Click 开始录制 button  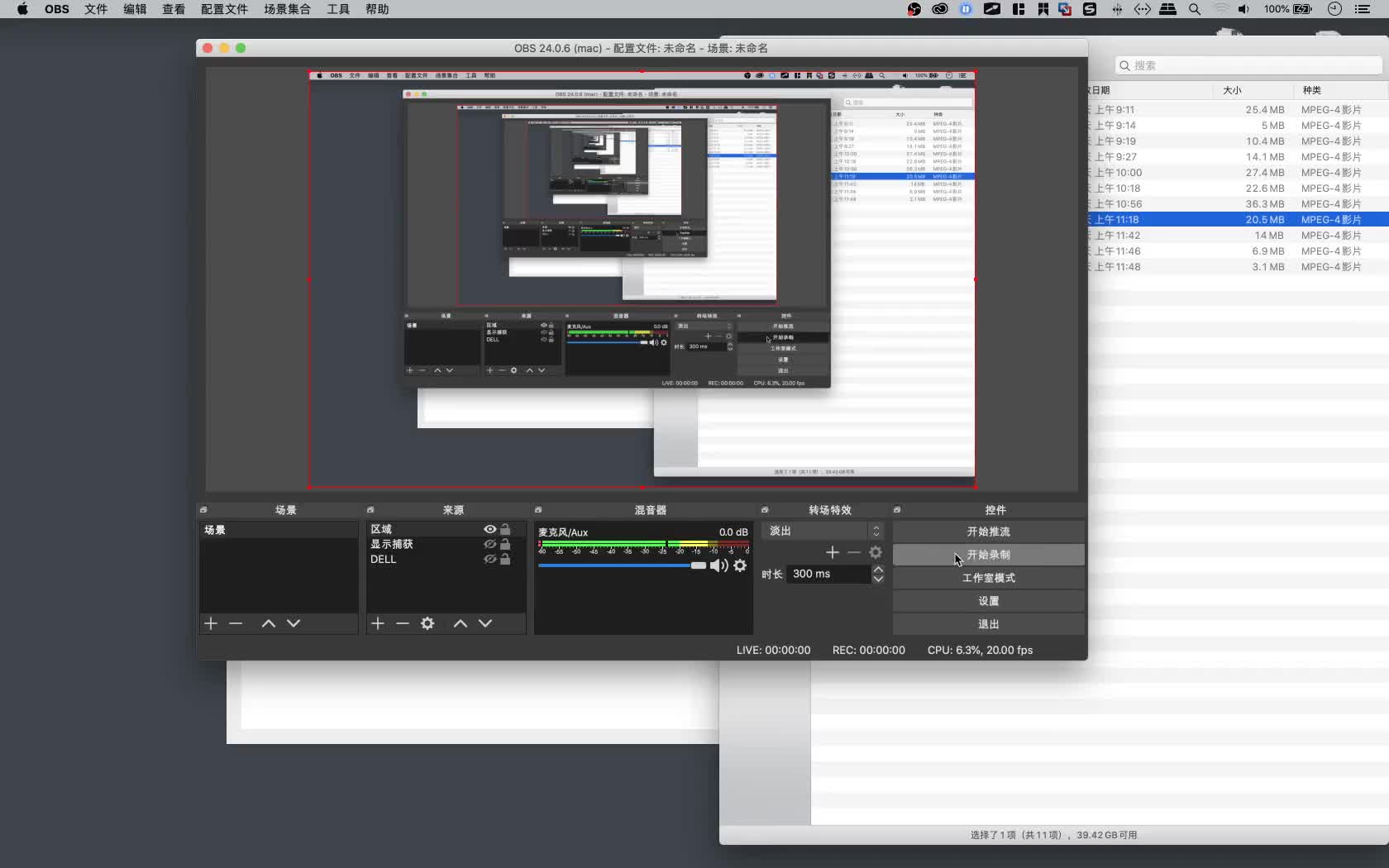click(988, 555)
